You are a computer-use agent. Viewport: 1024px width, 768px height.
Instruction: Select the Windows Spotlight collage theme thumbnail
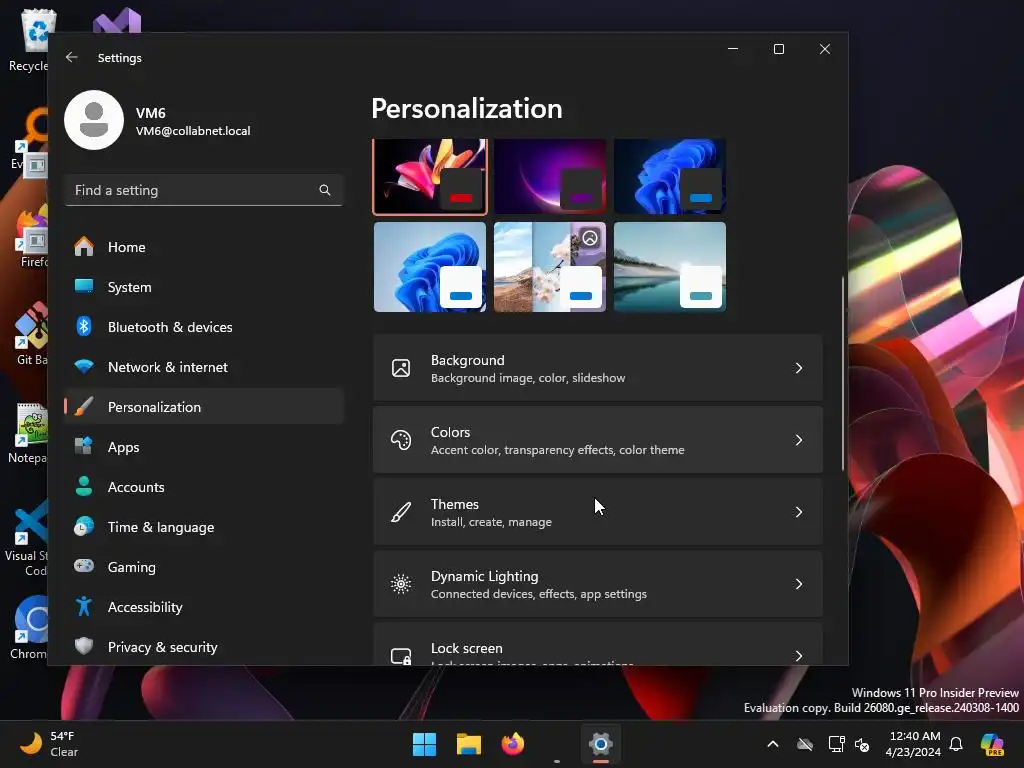(550, 267)
